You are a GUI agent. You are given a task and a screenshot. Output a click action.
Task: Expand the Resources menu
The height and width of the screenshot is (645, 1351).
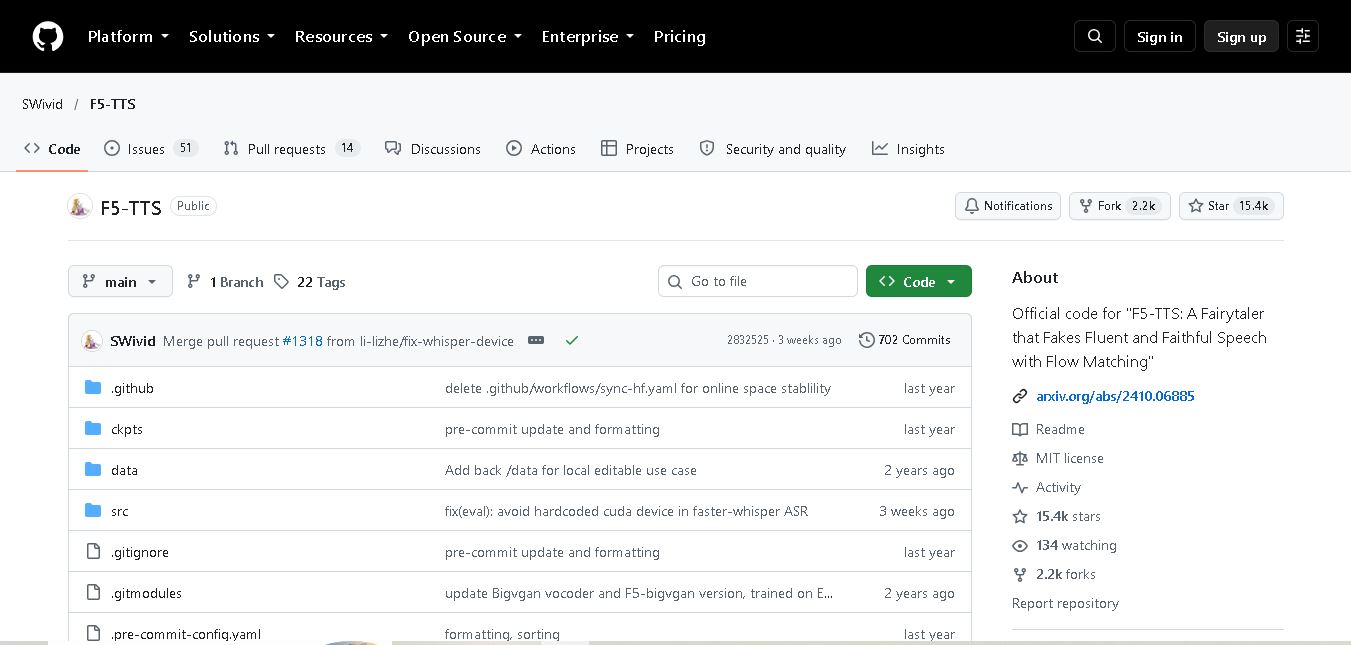(x=341, y=37)
